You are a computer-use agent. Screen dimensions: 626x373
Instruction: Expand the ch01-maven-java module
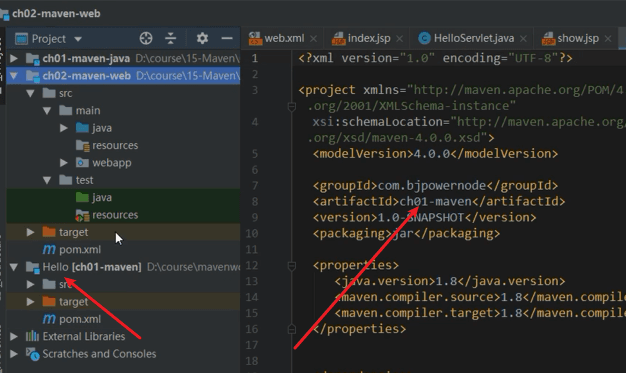tap(14, 58)
